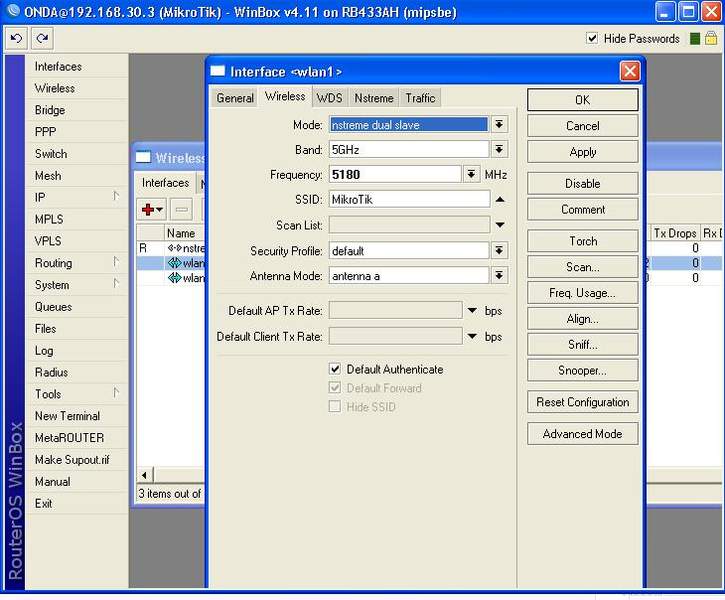
Task: Click the Scan List input field
Action: coord(409,225)
